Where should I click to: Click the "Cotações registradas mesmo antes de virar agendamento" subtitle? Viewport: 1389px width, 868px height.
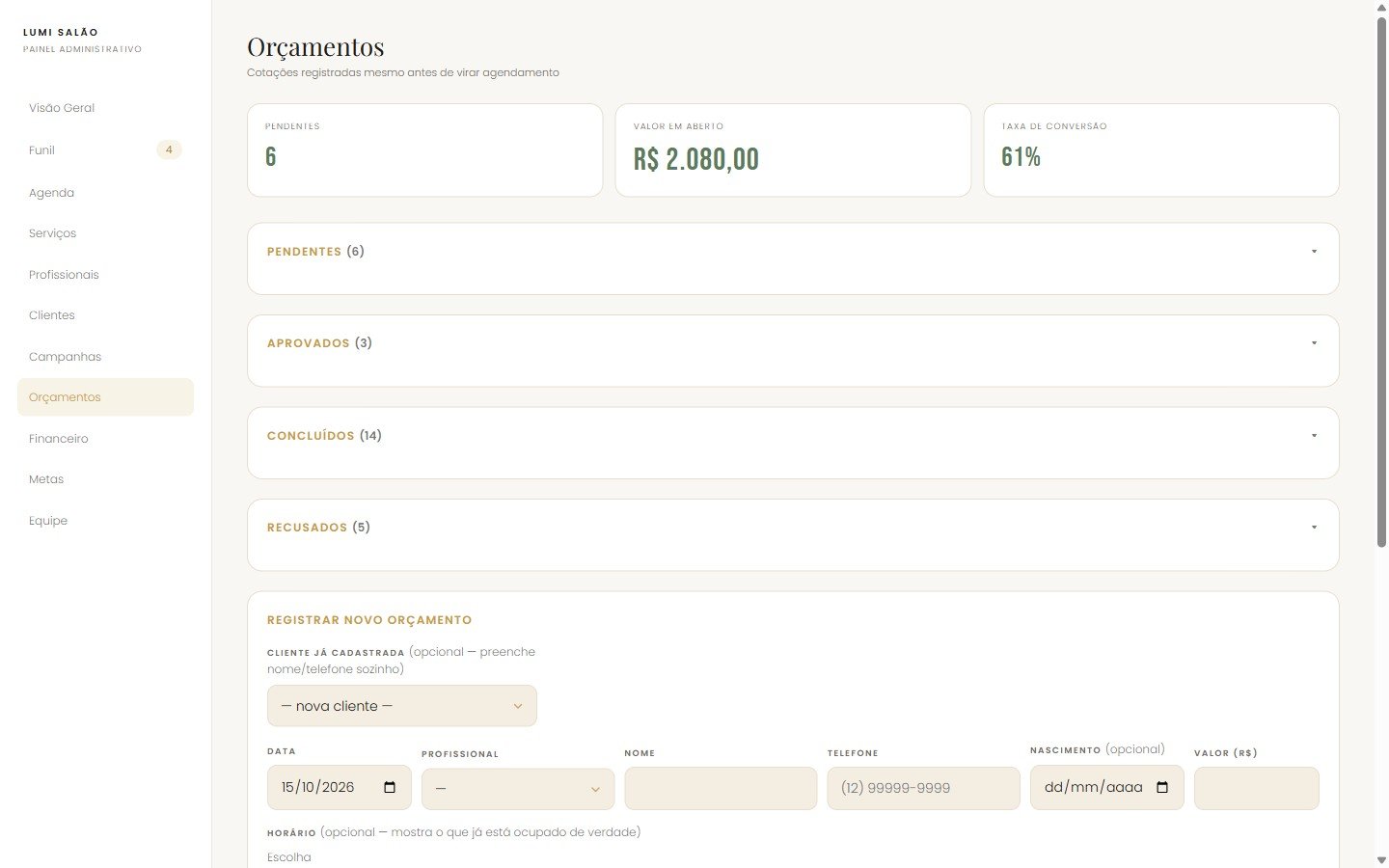(403, 72)
